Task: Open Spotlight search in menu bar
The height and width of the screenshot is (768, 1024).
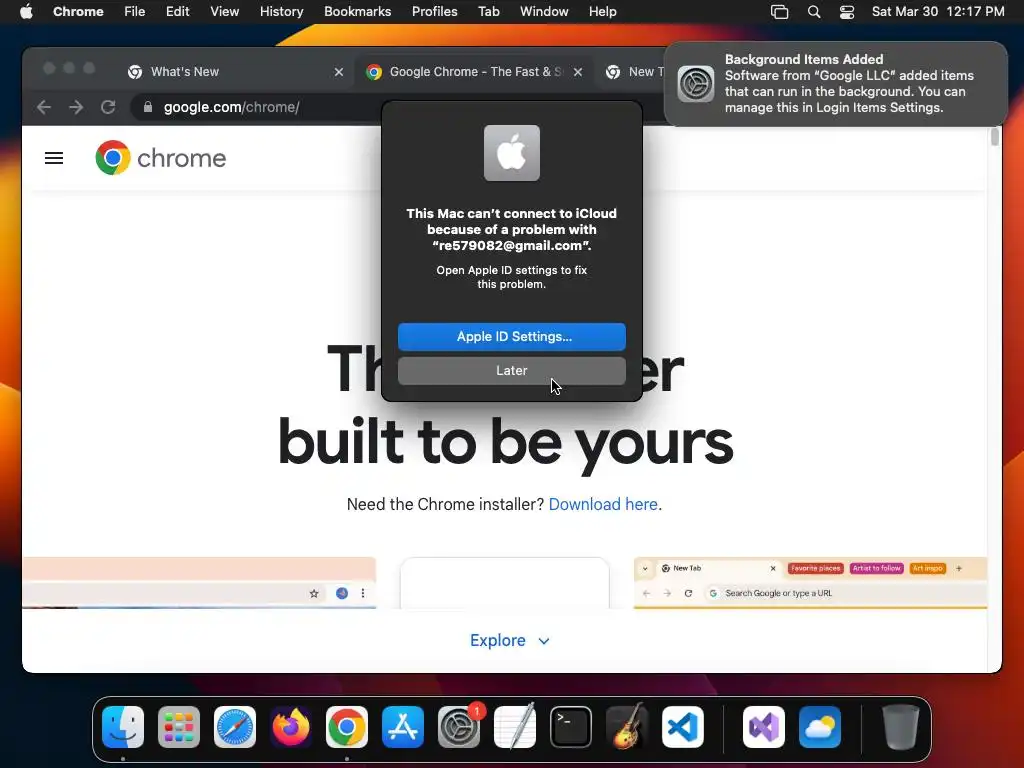Action: pos(814,12)
